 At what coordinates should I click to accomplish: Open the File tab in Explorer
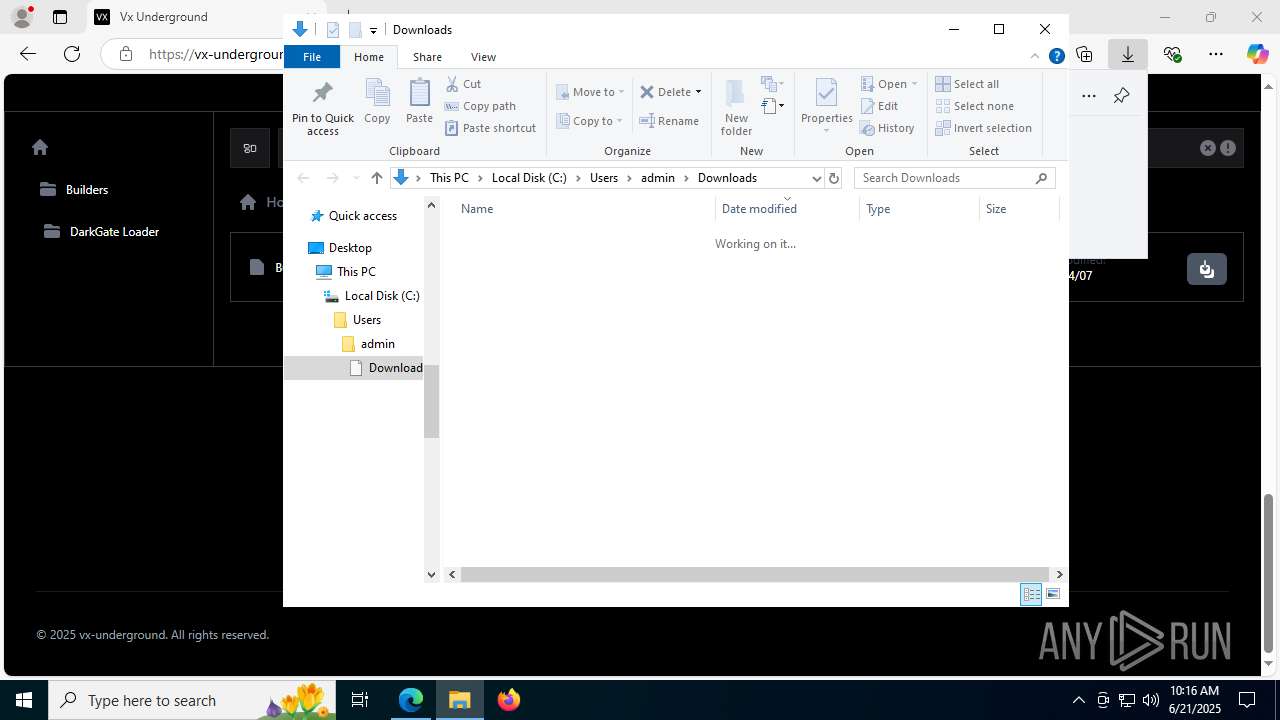(312, 57)
